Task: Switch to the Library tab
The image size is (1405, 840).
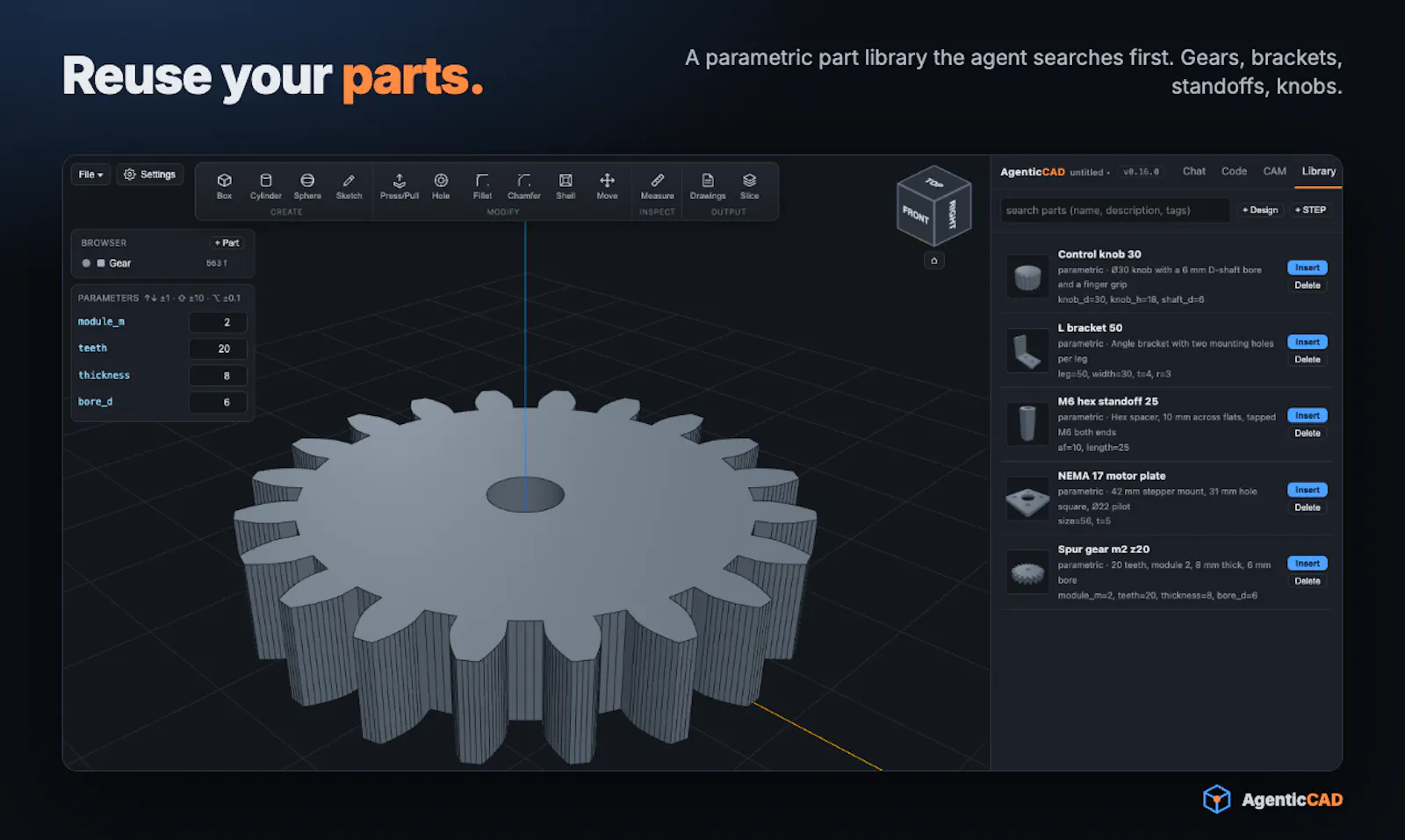Action: pyautogui.click(x=1318, y=171)
